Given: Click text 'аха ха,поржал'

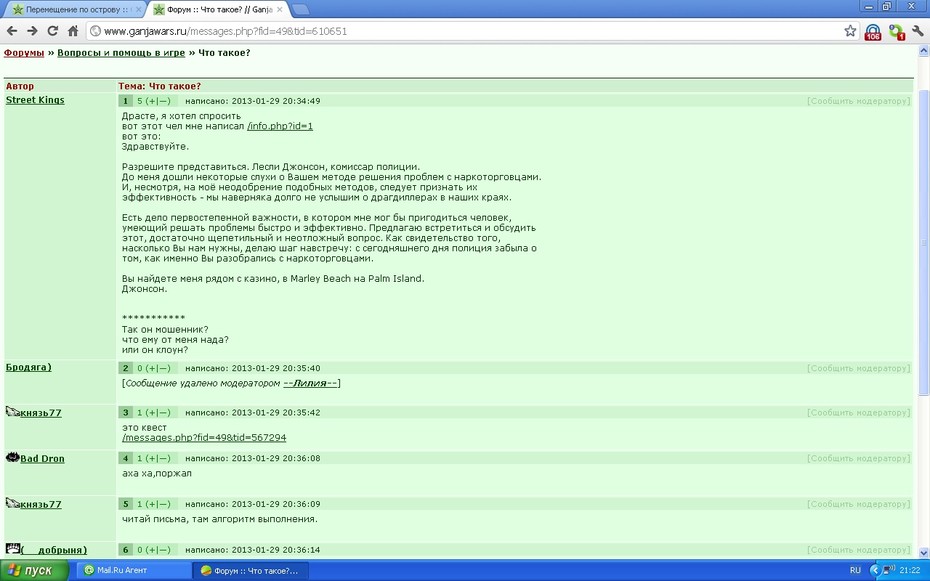Looking at the screenshot, I should pos(157,473).
